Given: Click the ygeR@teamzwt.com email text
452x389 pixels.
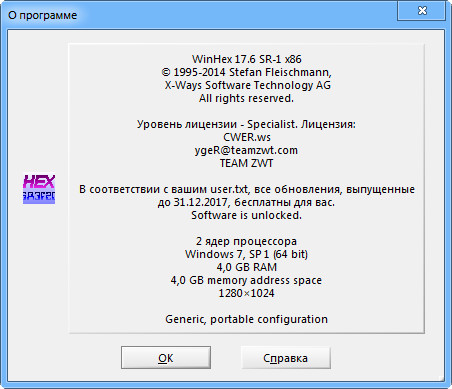Looking at the screenshot, I should pos(246,150).
